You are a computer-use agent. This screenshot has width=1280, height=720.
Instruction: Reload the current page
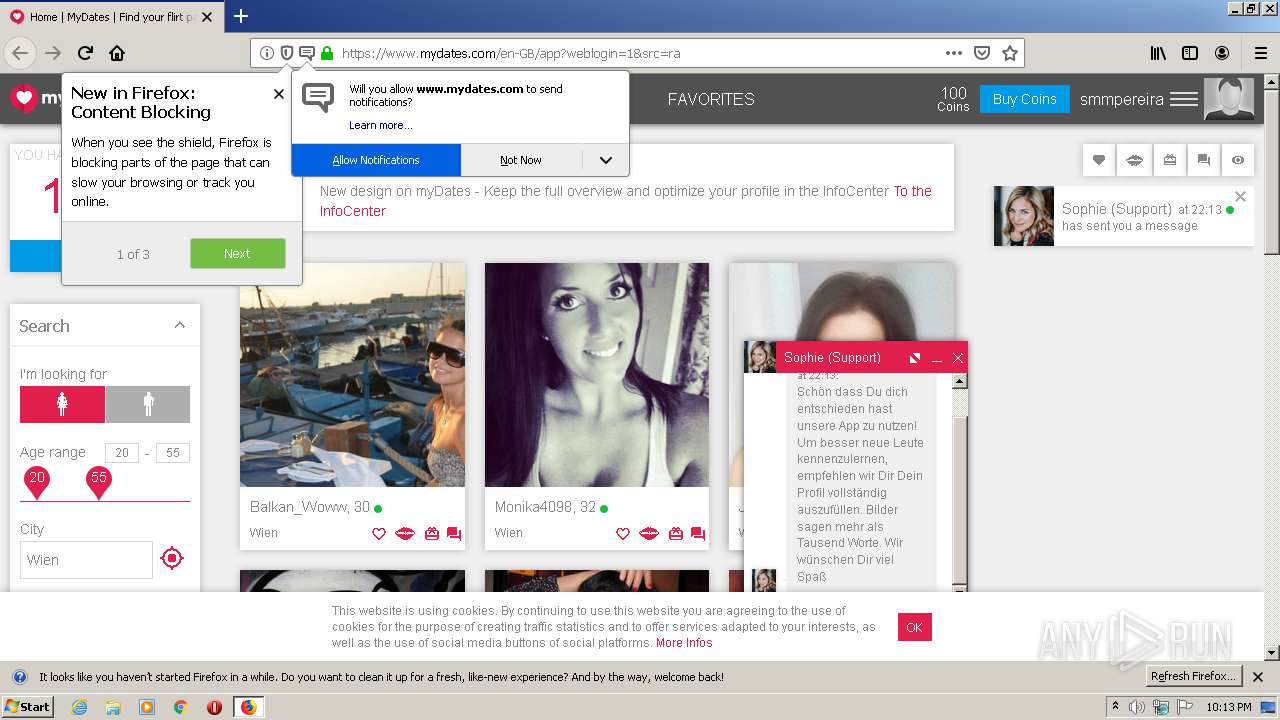click(x=85, y=53)
